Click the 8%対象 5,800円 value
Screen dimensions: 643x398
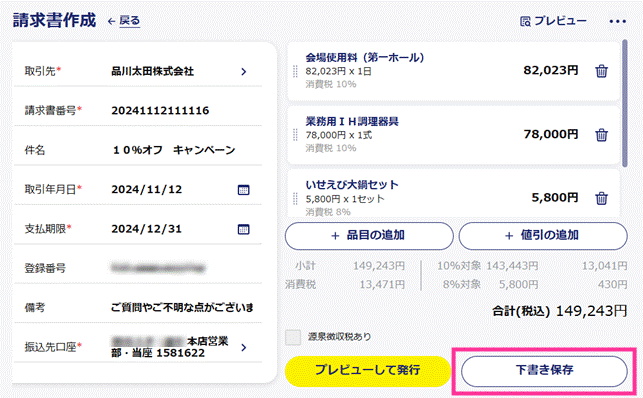click(518, 284)
